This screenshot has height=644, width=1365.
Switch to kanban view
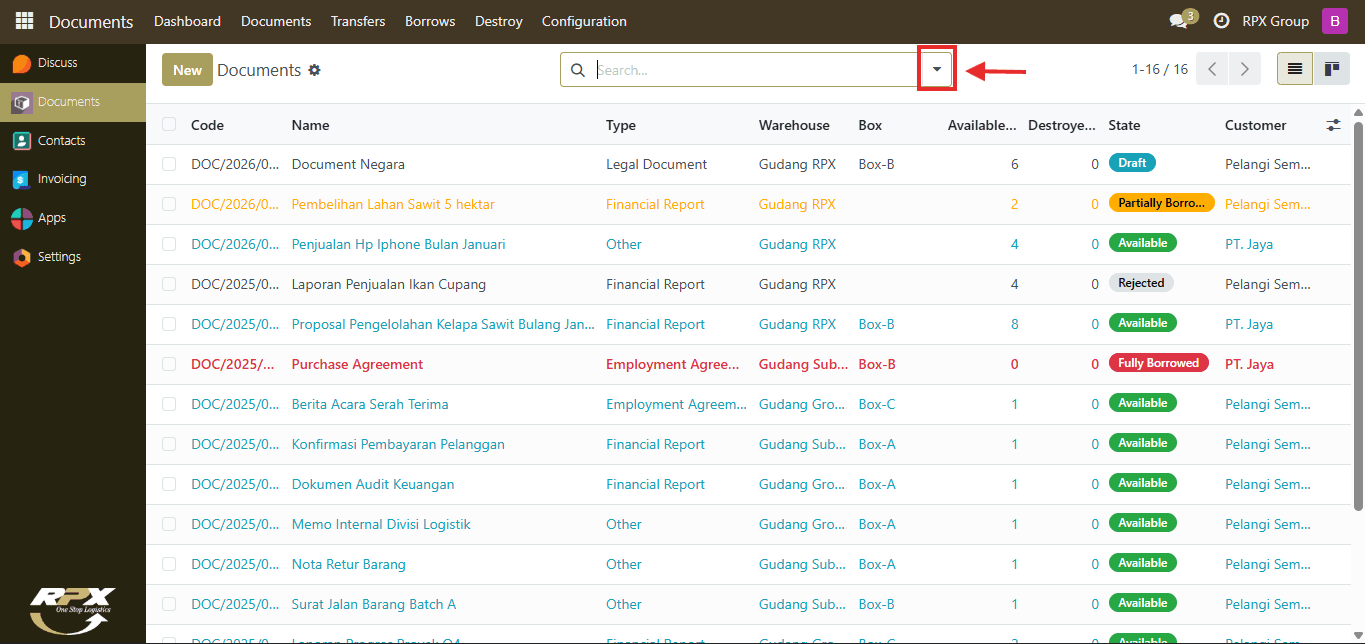[x=1331, y=69]
